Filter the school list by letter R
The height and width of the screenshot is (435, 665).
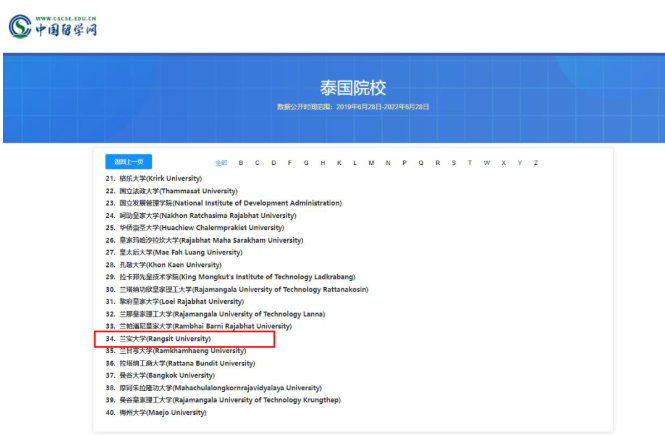click(x=438, y=163)
